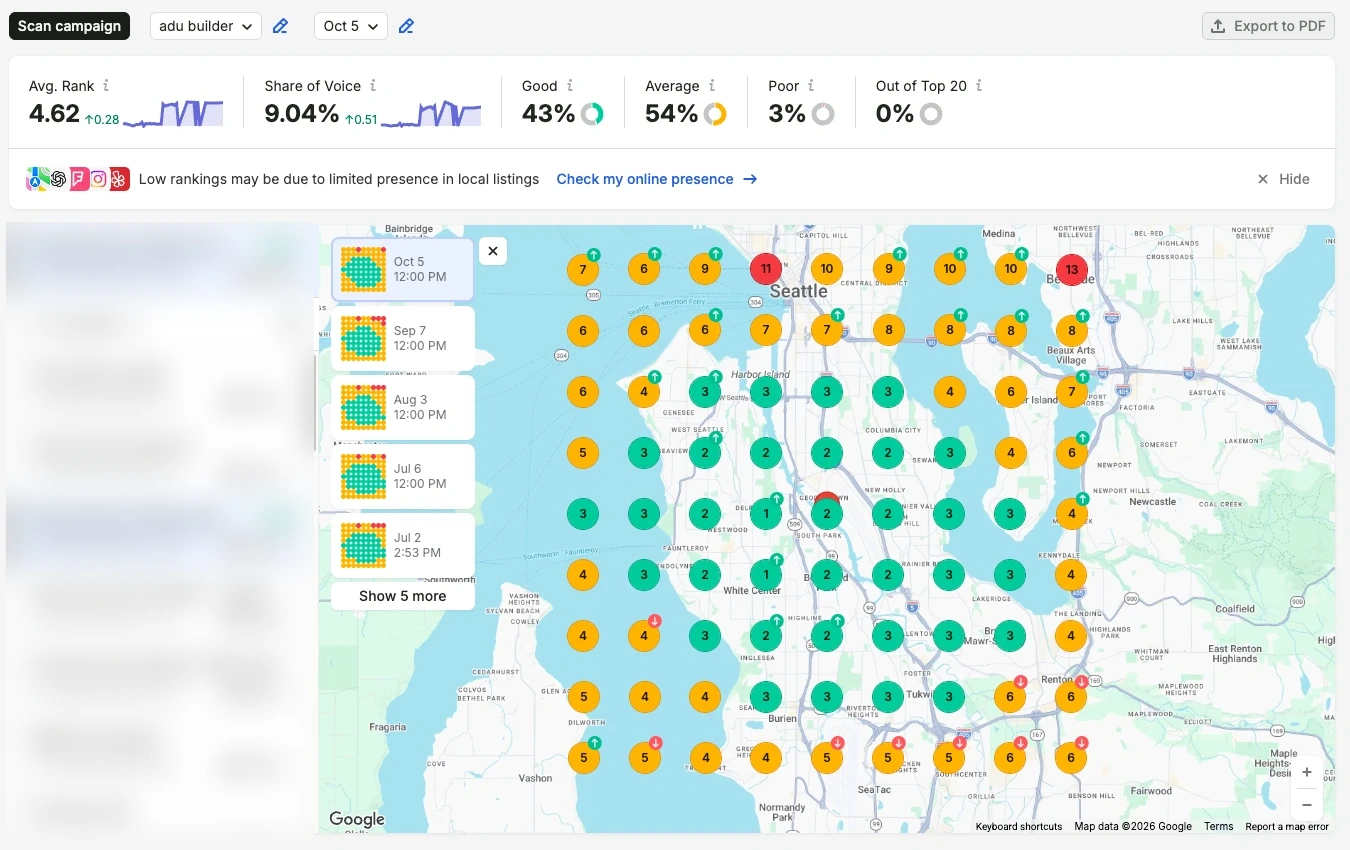Viewport: 1350px width, 850px height.
Task: Click the 43% Good value
Action: tap(548, 114)
